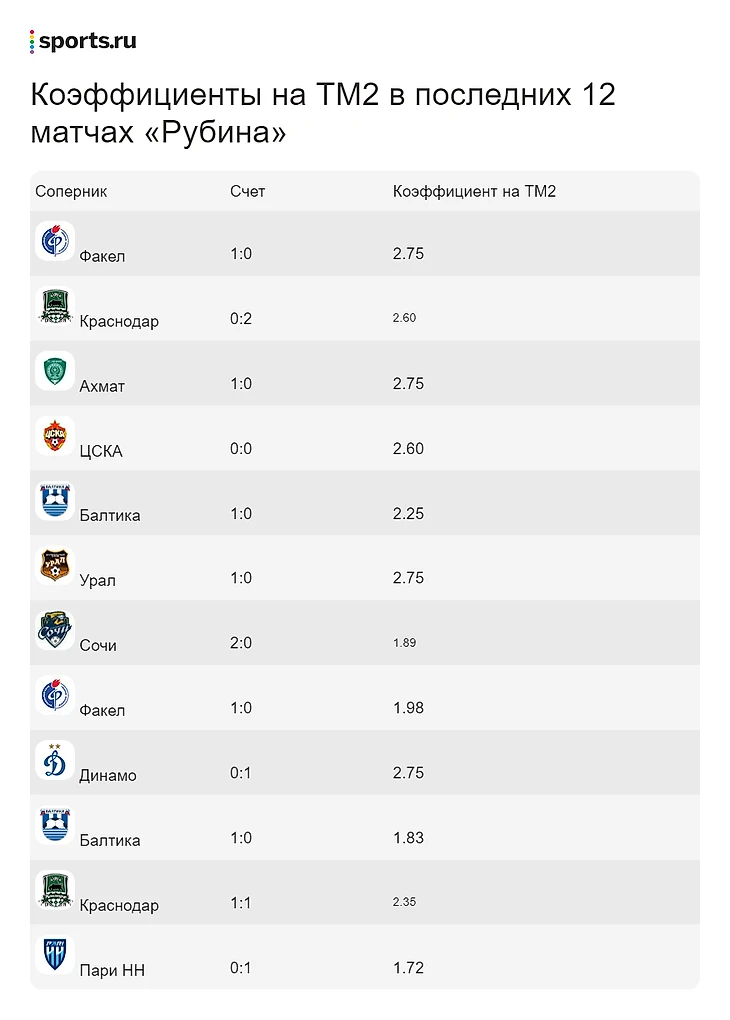Click the second Baltika logo near the bottom
The image size is (730, 1020).
tap(55, 825)
